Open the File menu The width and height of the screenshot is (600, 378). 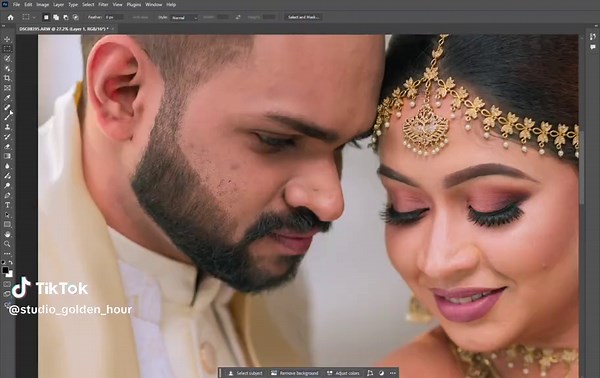pyautogui.click(x=16, y=5)
